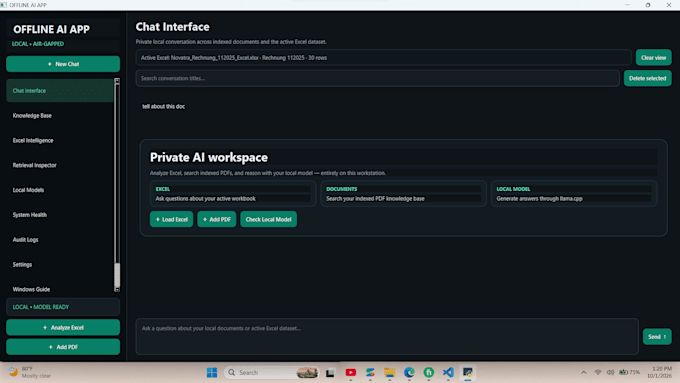Launch Microsoft Edge from taskbar
Viewport: 680px width, 383px height.
point(409,373)
